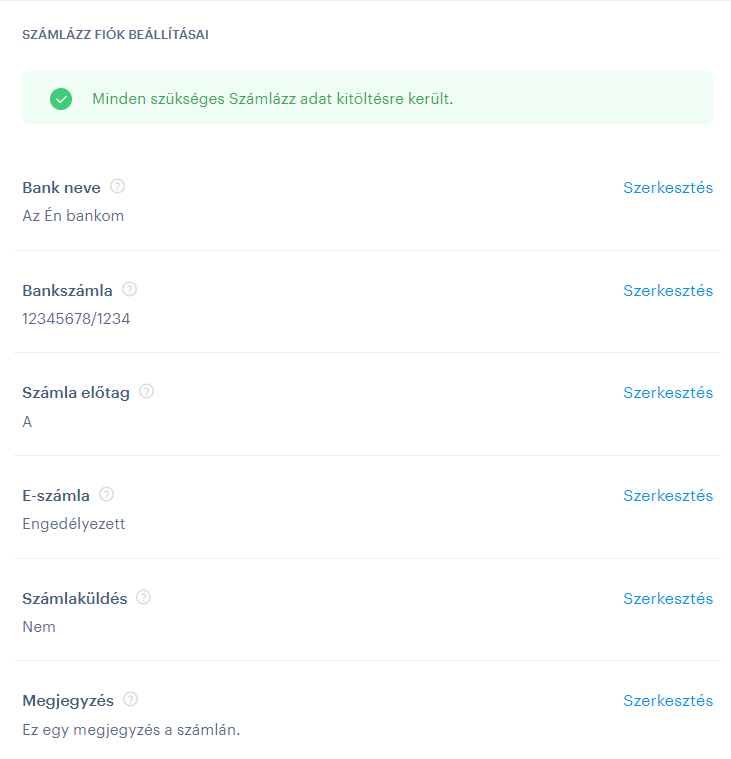Show help for E-számla setting
The image size is (731, 759).
[x=107, y=494]
